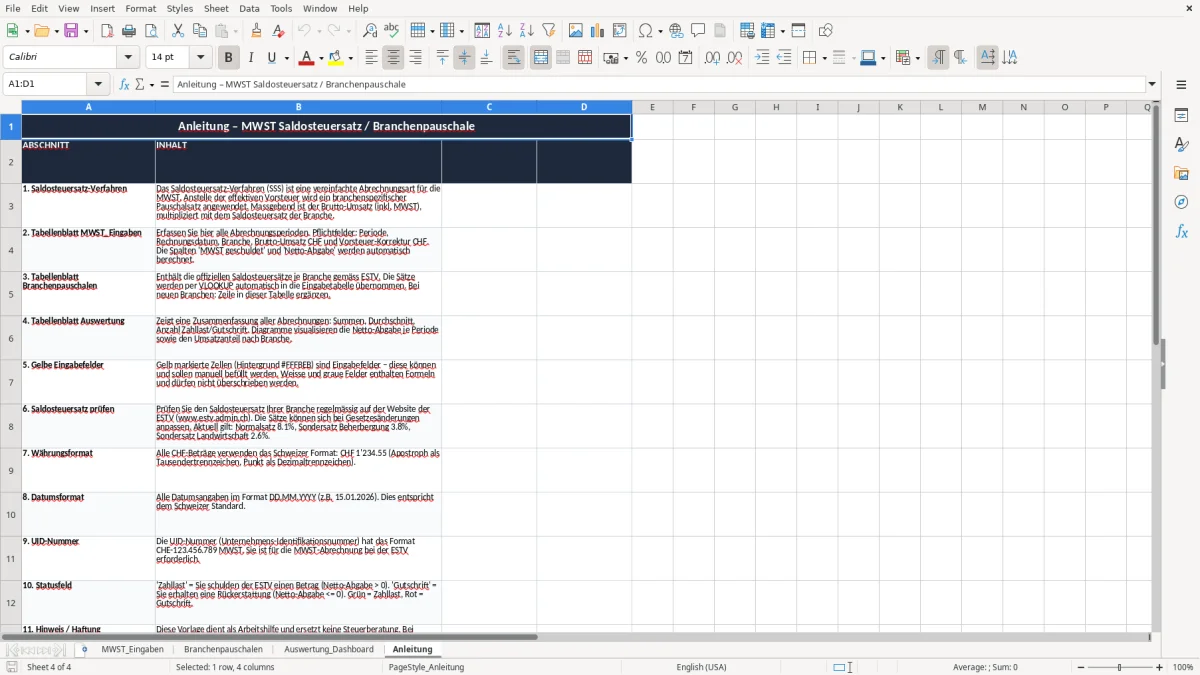Apply the red font color
This screenshot has height=675, width=1200.
tap(307, 58)
